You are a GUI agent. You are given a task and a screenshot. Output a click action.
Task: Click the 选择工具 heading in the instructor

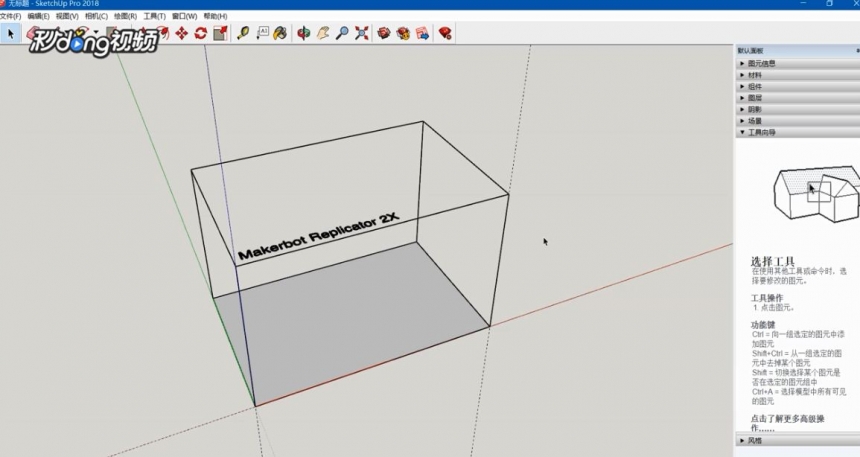click(x=772, y=261)
